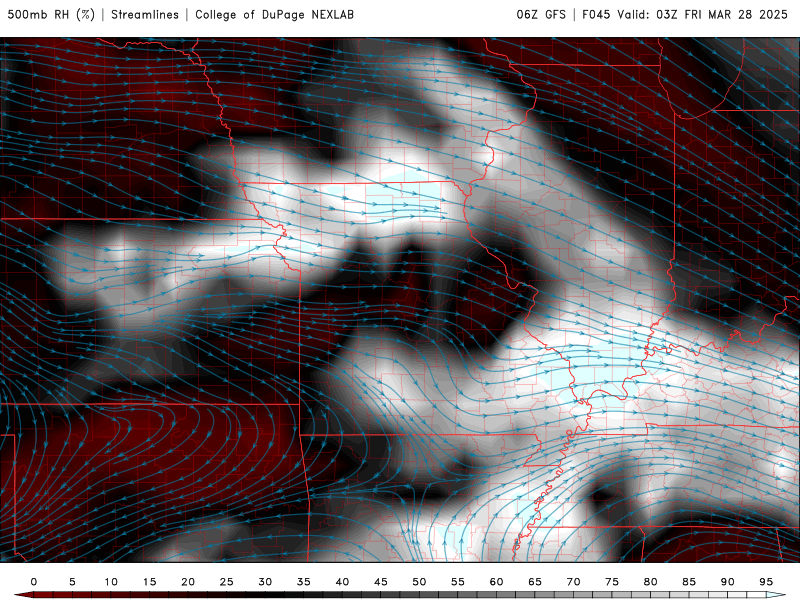Click the '75' value on the color scale
800x600 pixels.
tap(612, 582)
